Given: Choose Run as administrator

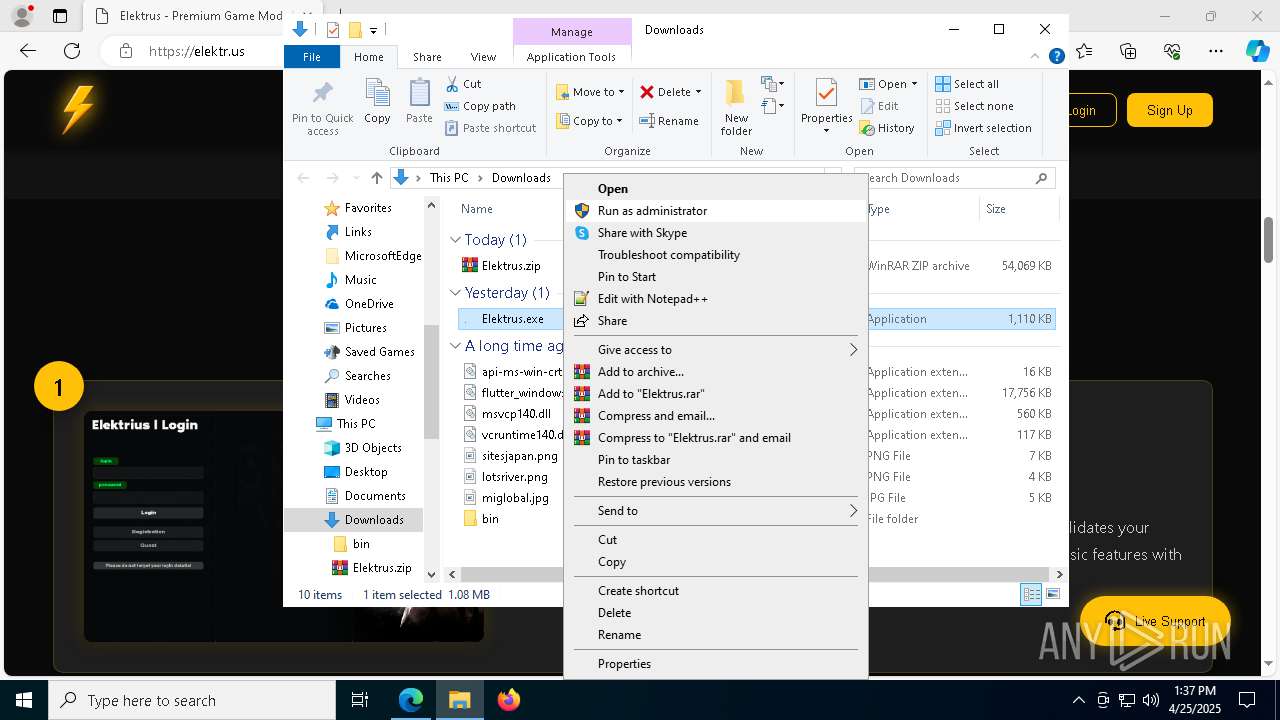Looking at the screenshot, I should coord(715,211).
